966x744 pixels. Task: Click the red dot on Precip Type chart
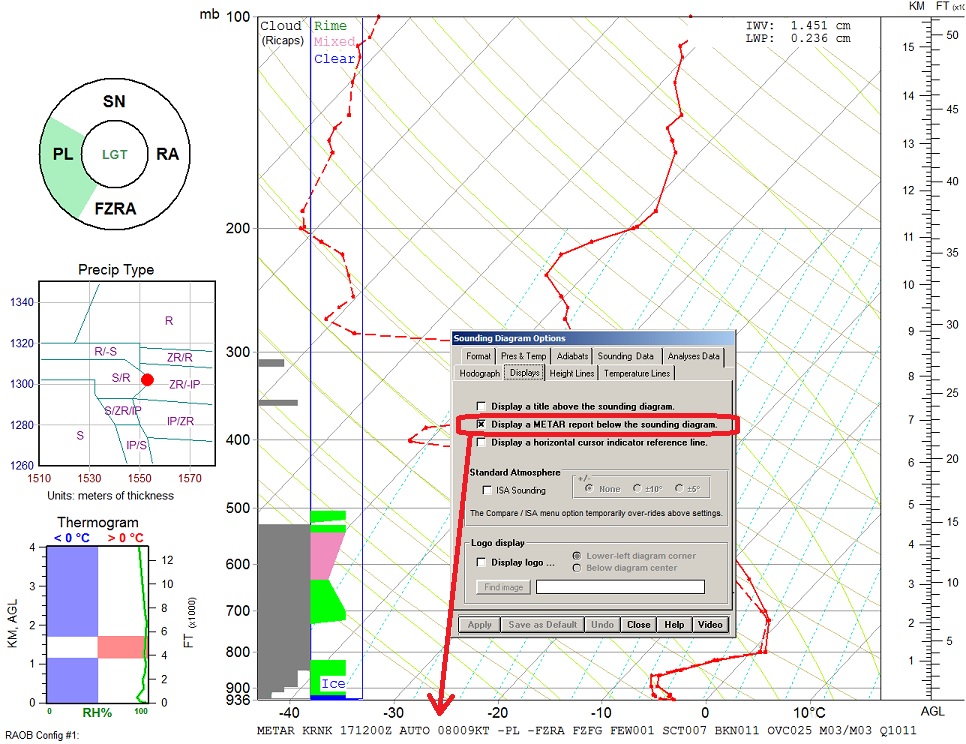pyautogui.click(x=147, y=379)
